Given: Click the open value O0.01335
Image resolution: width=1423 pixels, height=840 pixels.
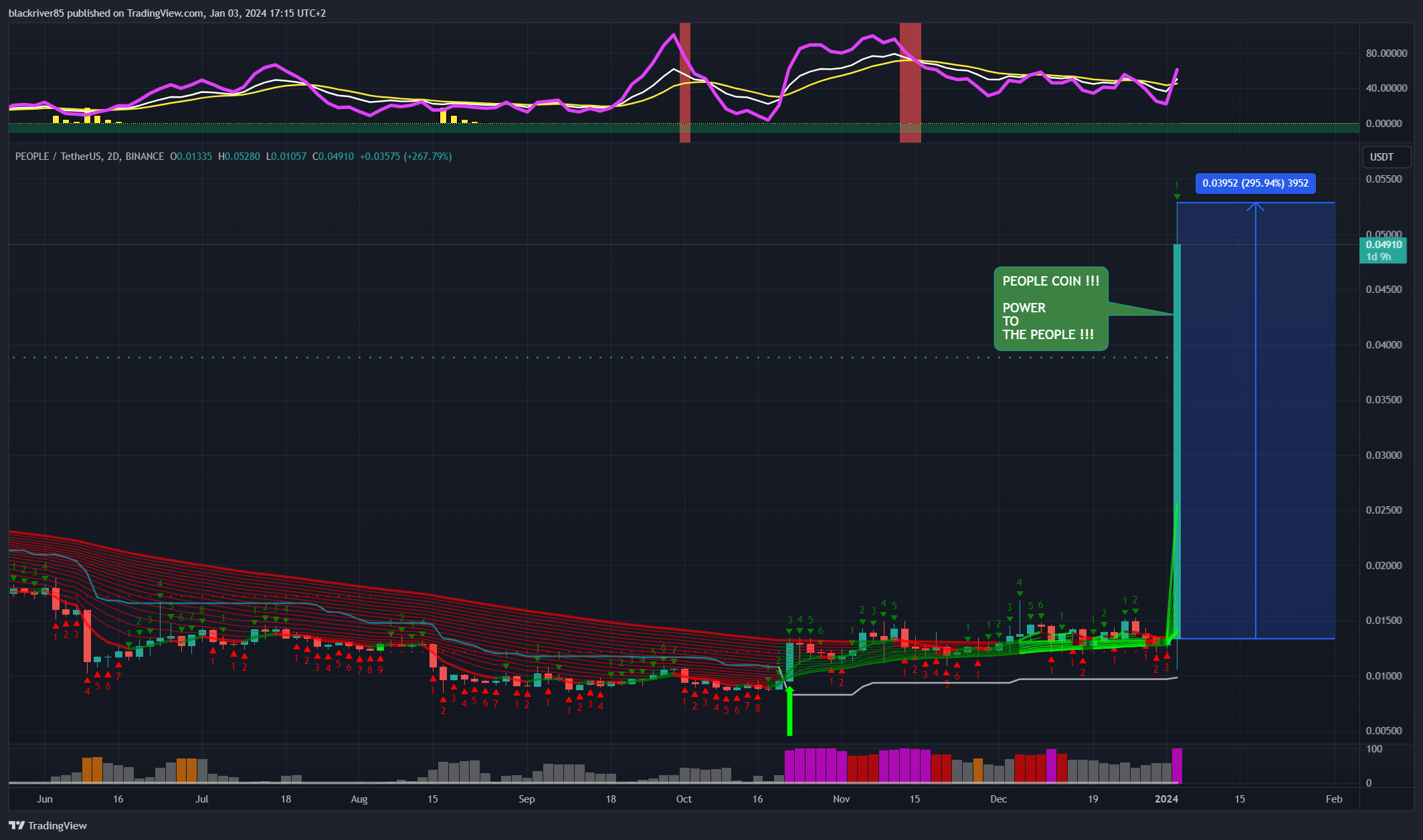Looking at the screenshot, I should coord(191,156).
